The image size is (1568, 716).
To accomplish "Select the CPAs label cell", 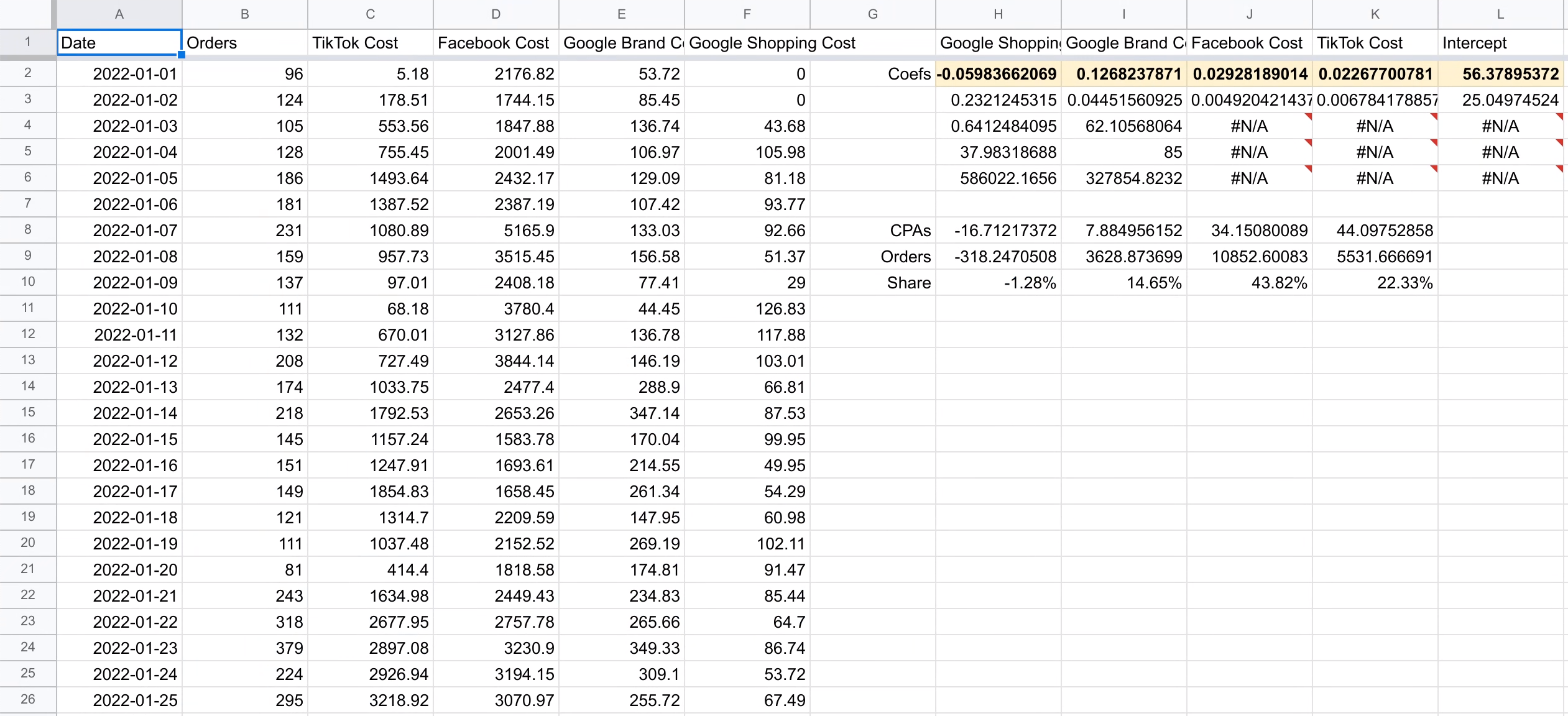I will pos(889,230).
